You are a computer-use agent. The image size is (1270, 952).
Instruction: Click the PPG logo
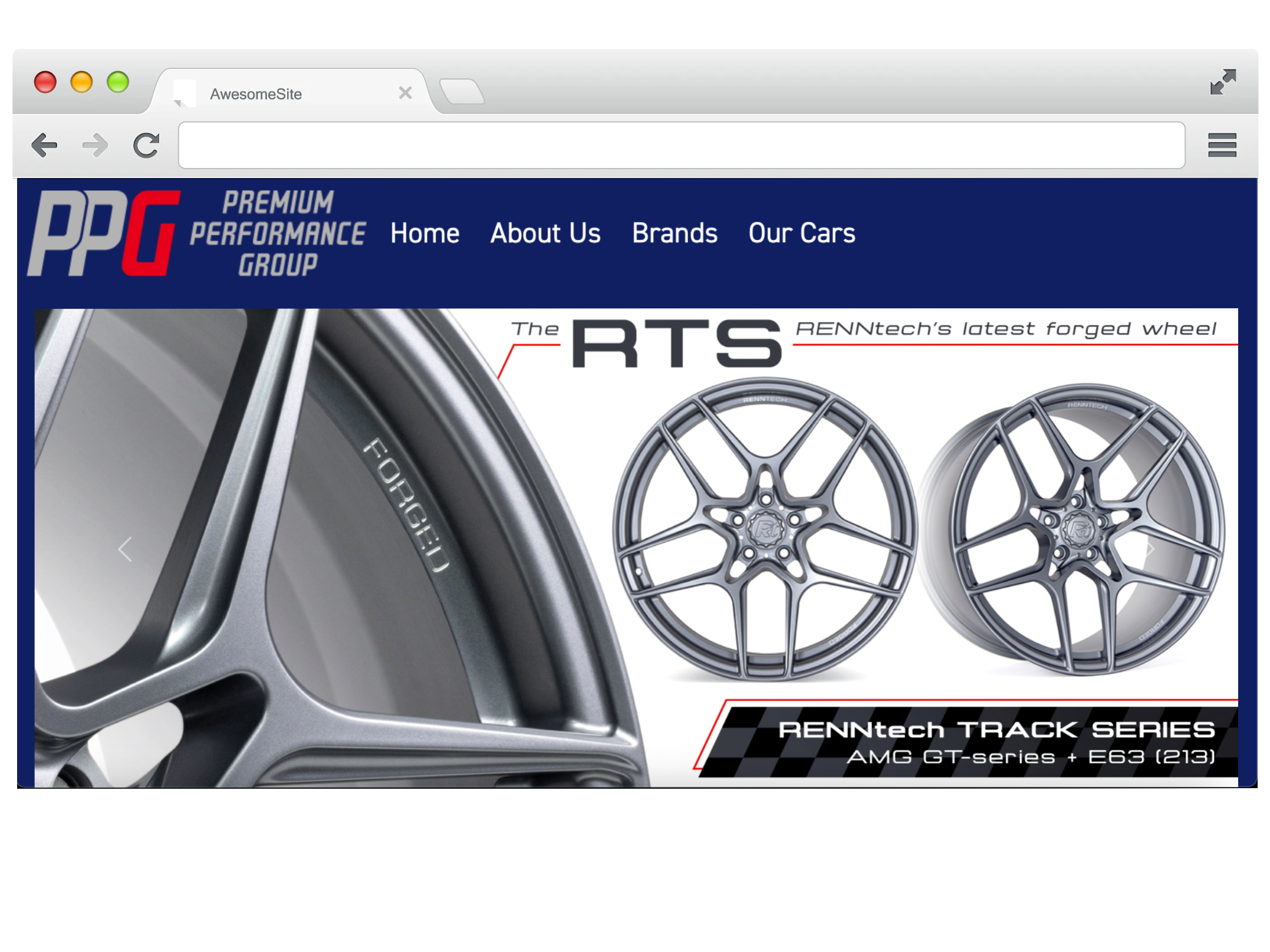[104, 233]
